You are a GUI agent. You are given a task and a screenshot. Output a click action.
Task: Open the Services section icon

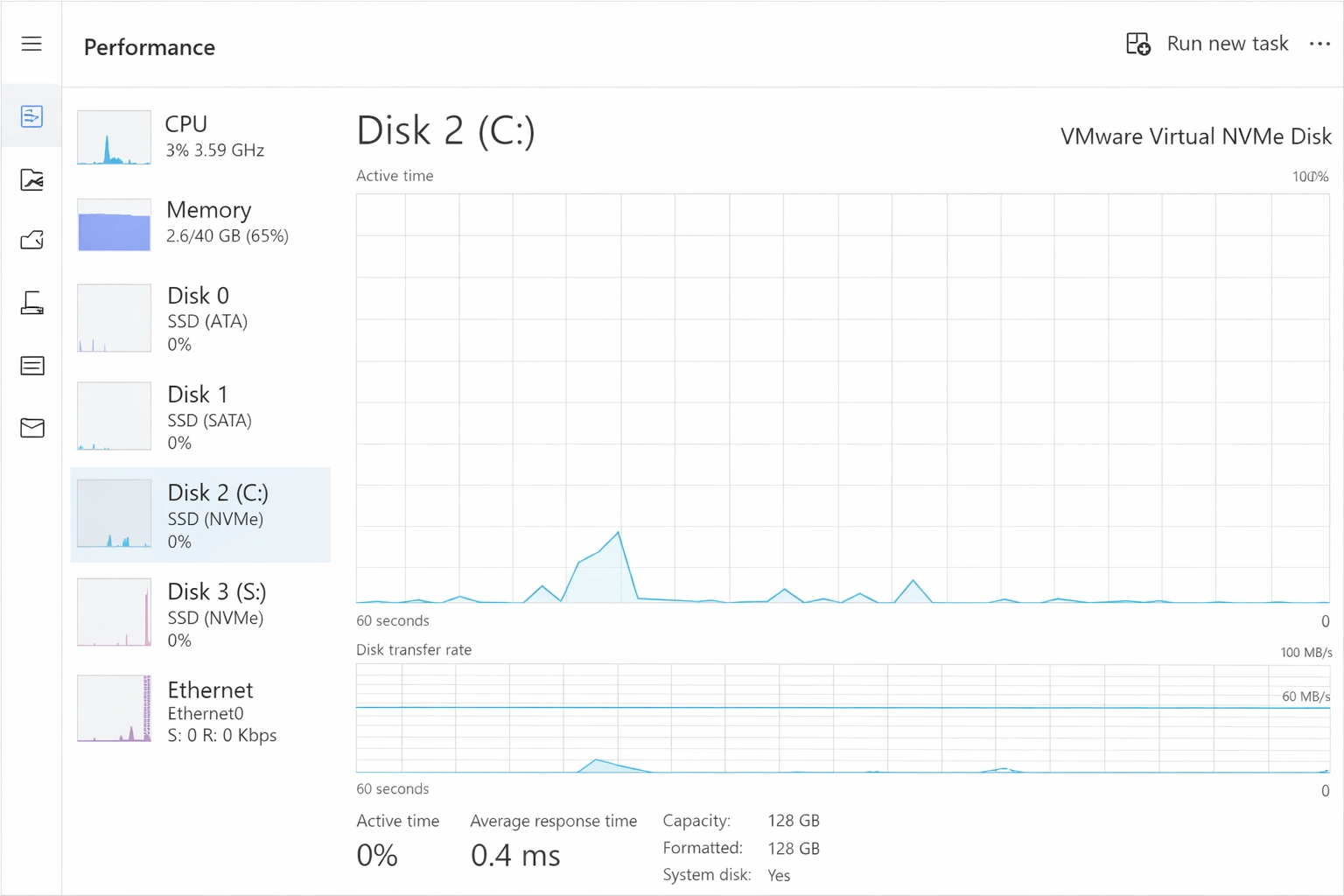[31, 428]
